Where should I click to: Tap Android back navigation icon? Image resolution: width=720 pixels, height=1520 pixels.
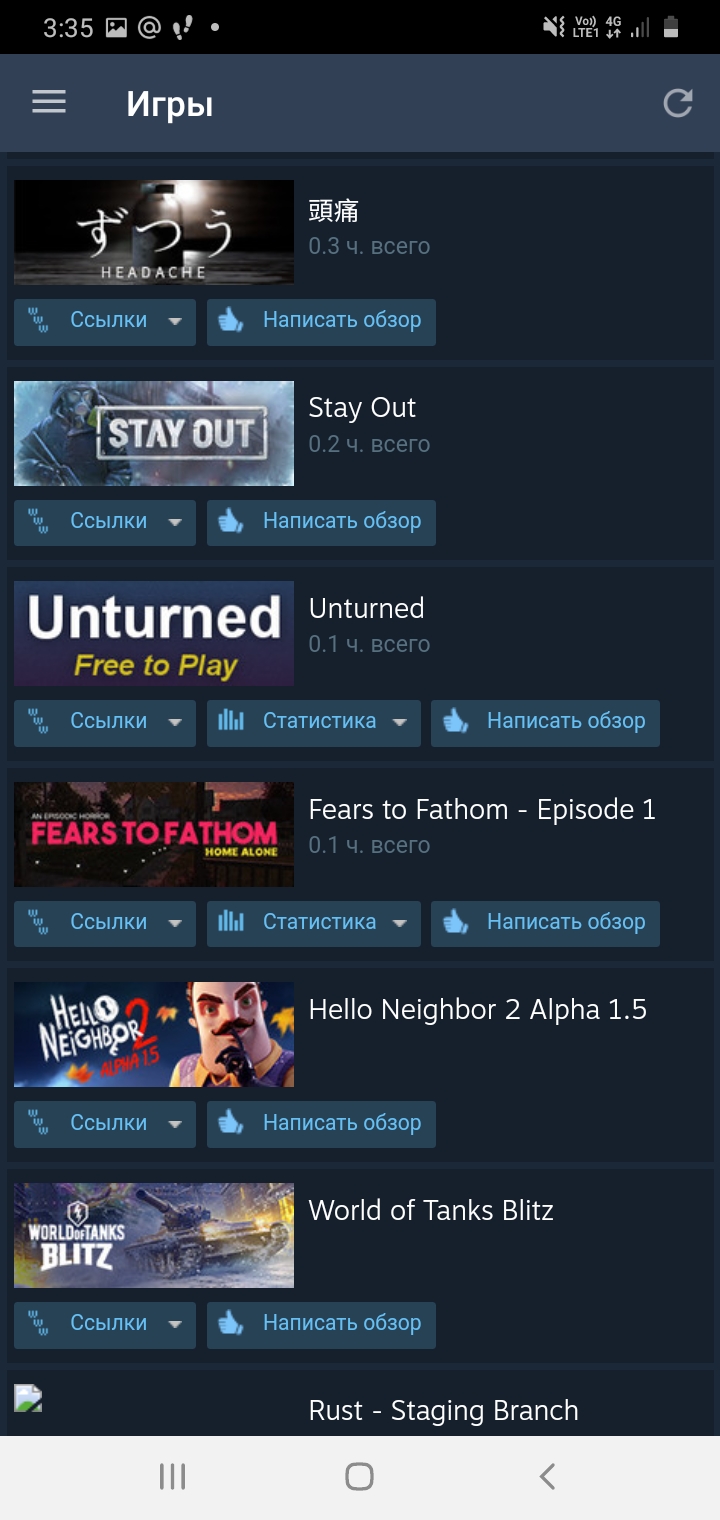click(x=546, y=1477)
